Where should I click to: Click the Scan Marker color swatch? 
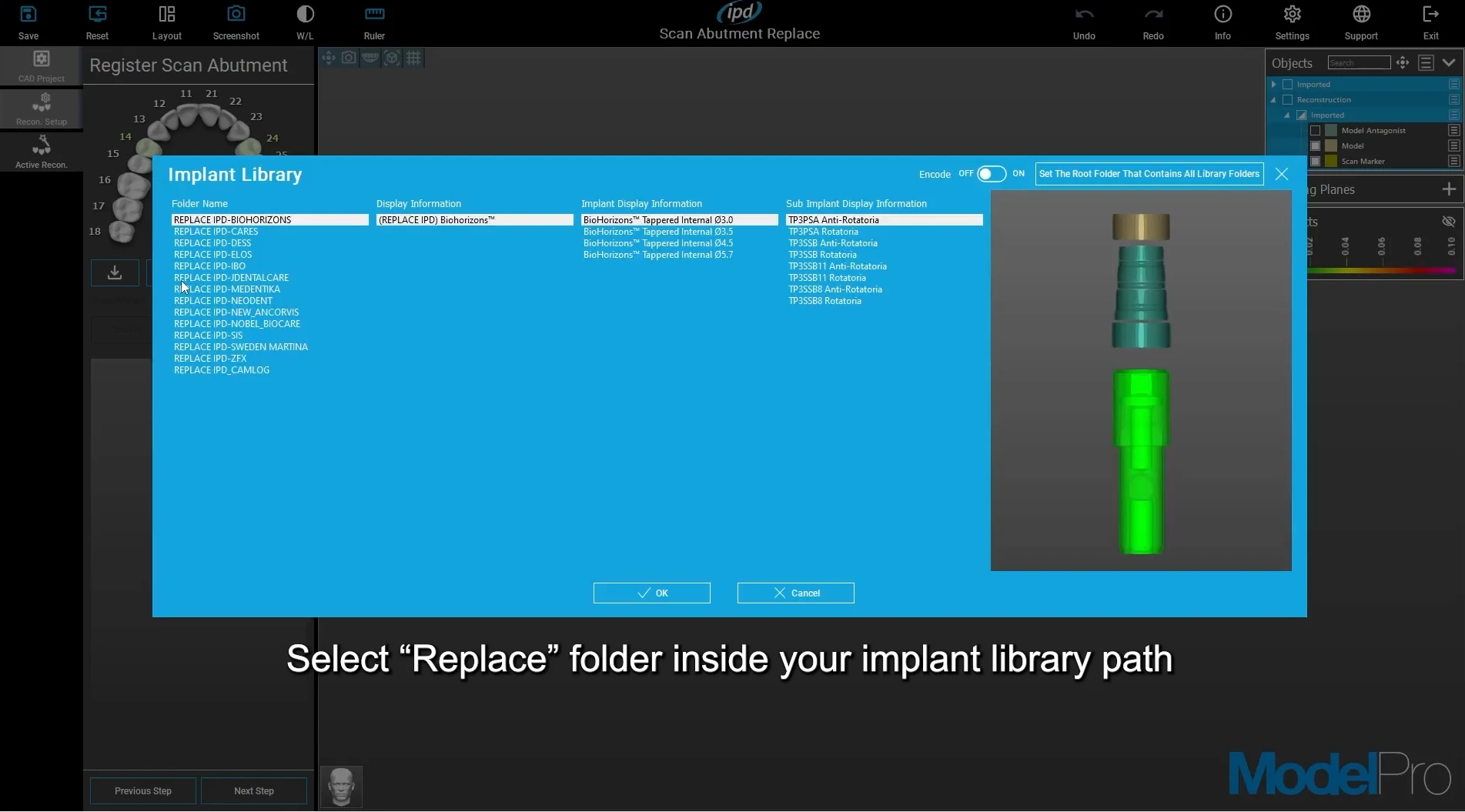pyautogui.click(x=1331, y=162)
